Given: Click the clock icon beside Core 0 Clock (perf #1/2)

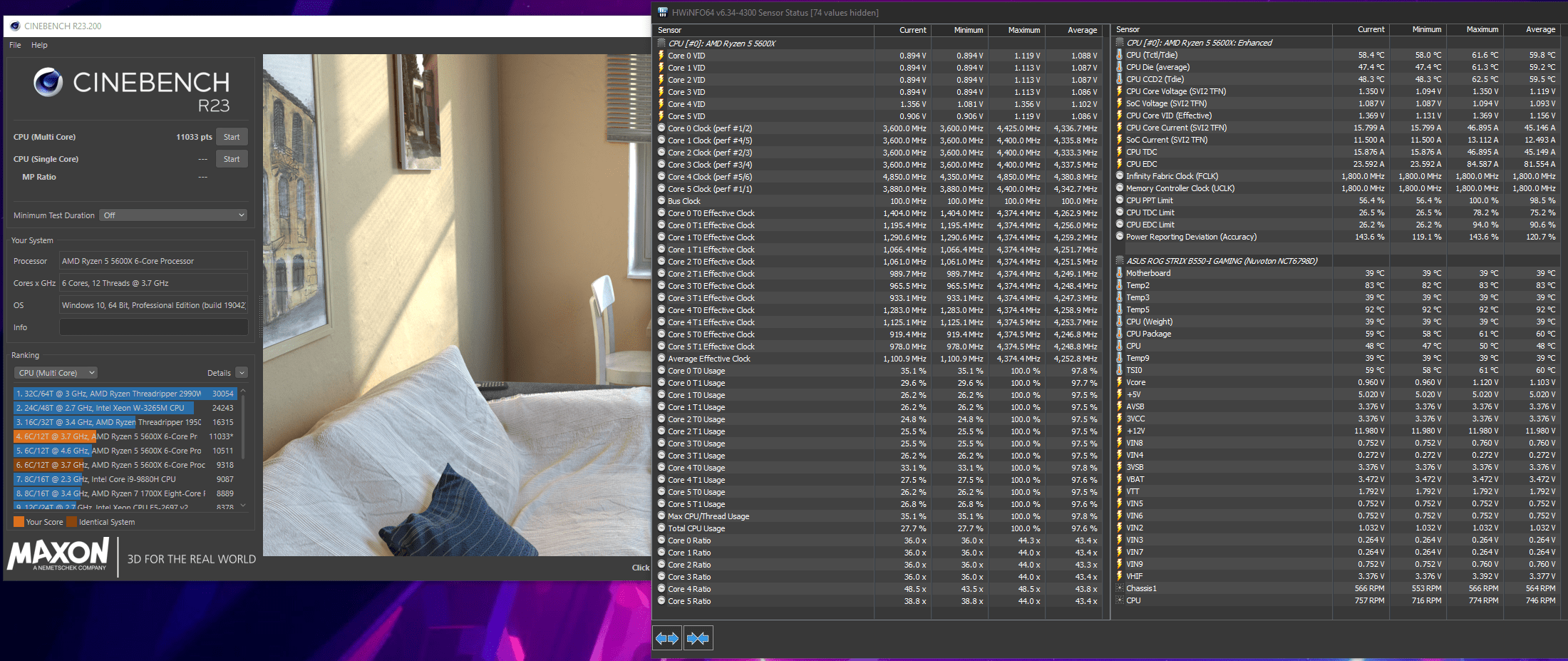Looking at the screenshot, I should 661,128.
